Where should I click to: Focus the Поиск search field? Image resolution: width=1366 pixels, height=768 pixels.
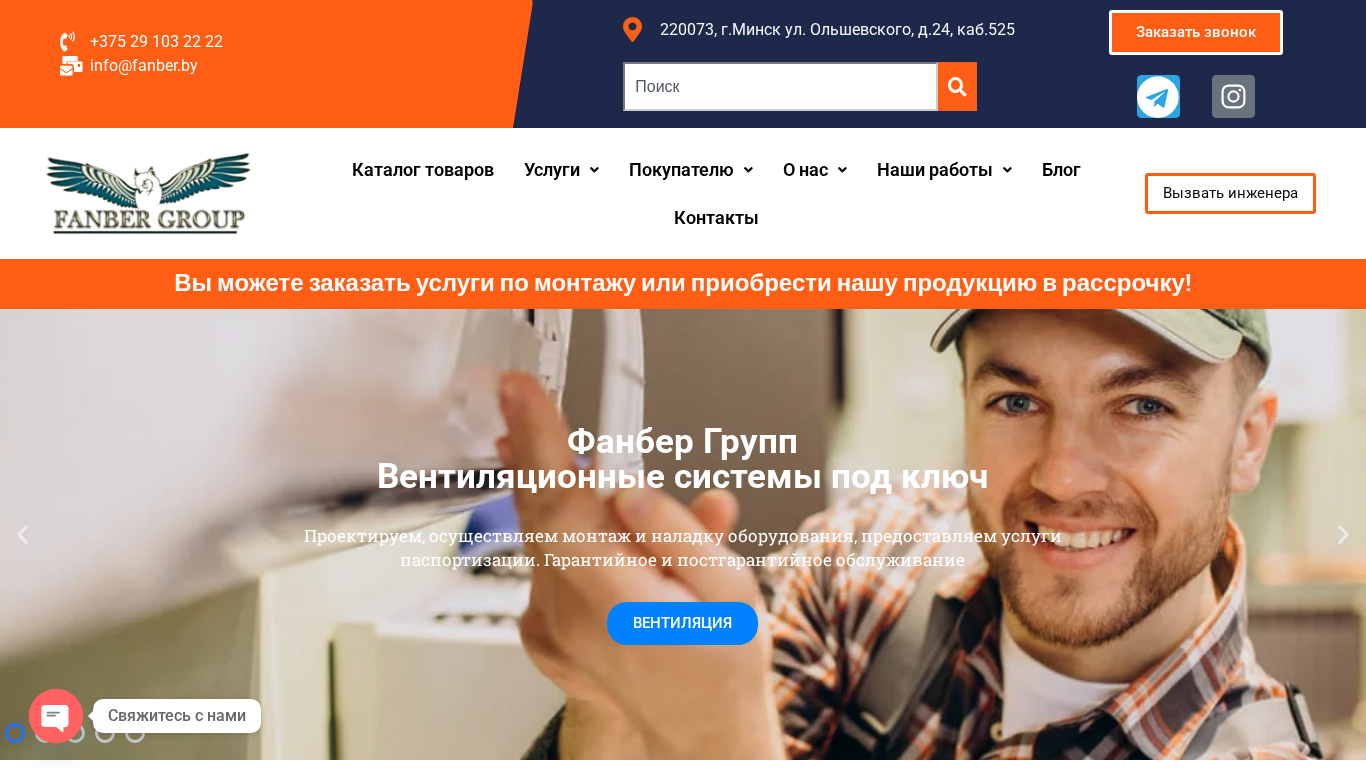[x=780, y=87]
